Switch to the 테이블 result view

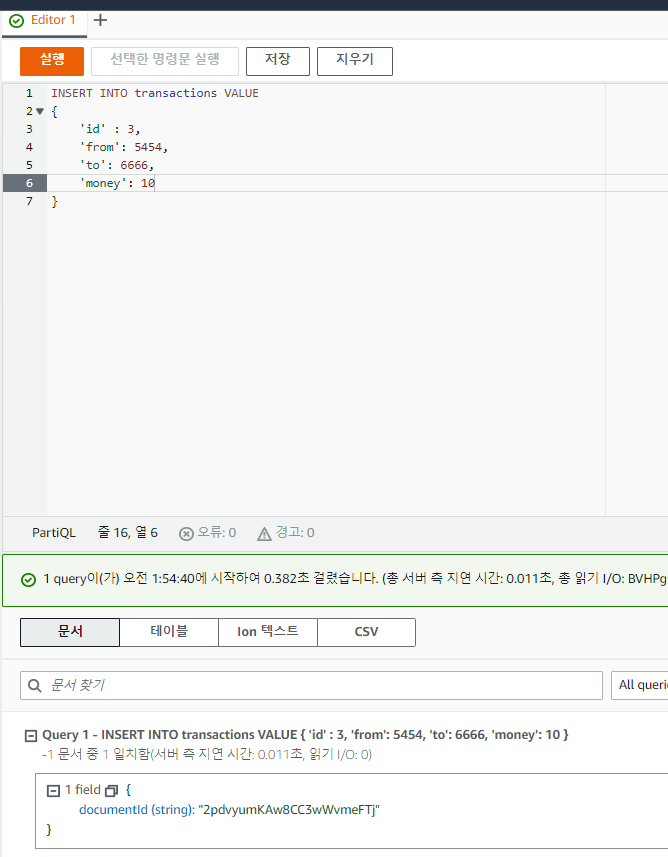tap(169, 632)
